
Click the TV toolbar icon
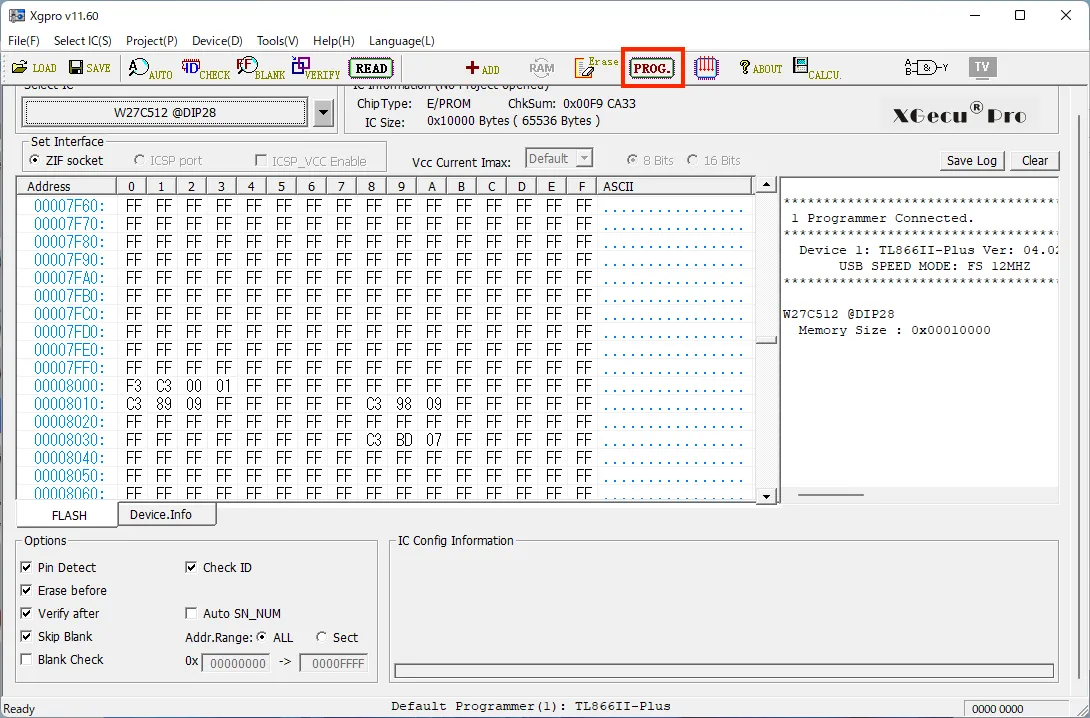[982, 67]
